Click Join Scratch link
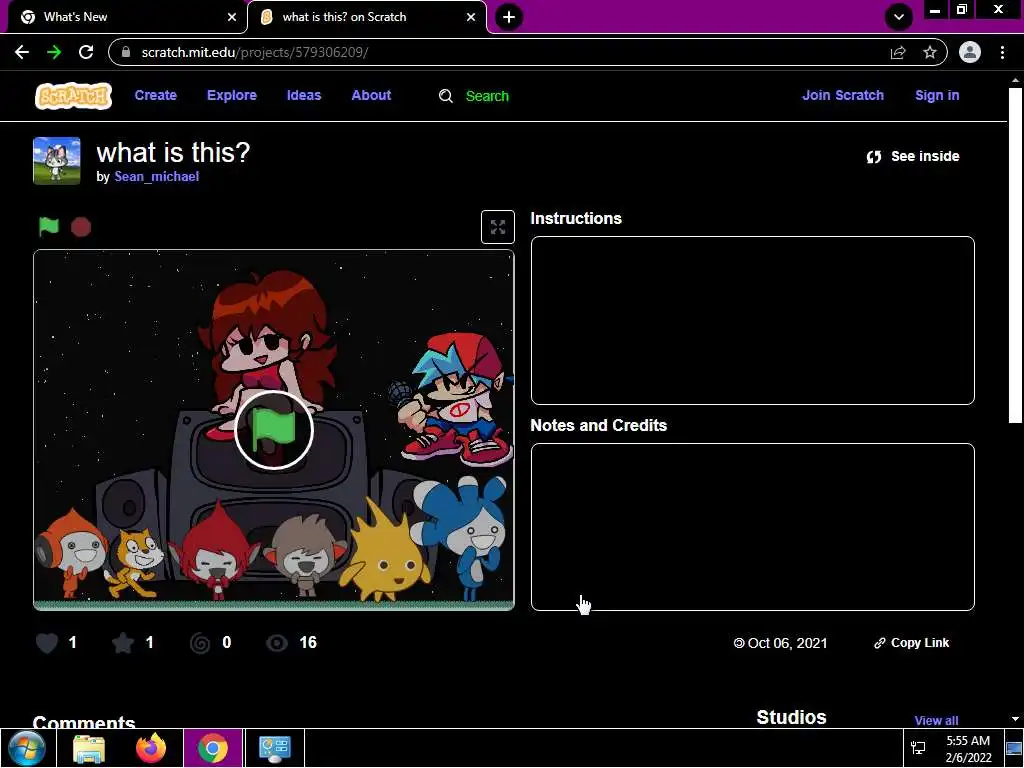 click(x=842, y=95)
